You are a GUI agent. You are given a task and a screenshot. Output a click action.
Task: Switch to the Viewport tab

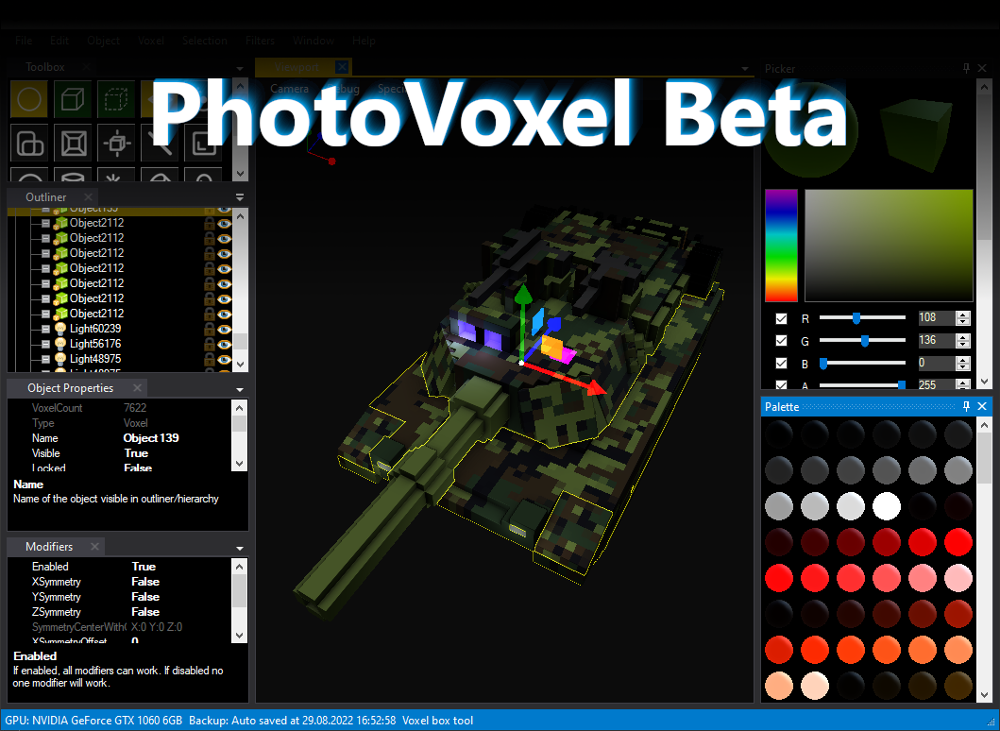coord(296,67)
